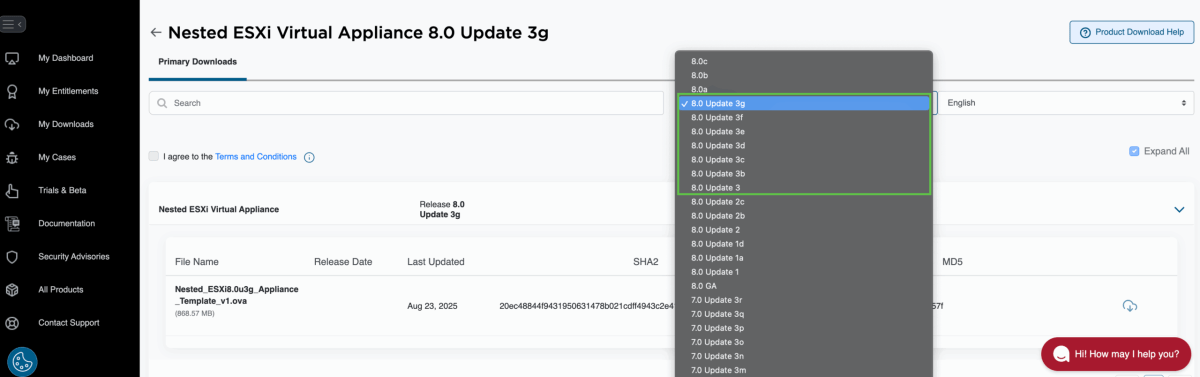Click the Nested_ESXi8.0u3g_Appliance_Template_v1.ova file name
This screenshot has width=1200, height=377.
click(237, 294)
